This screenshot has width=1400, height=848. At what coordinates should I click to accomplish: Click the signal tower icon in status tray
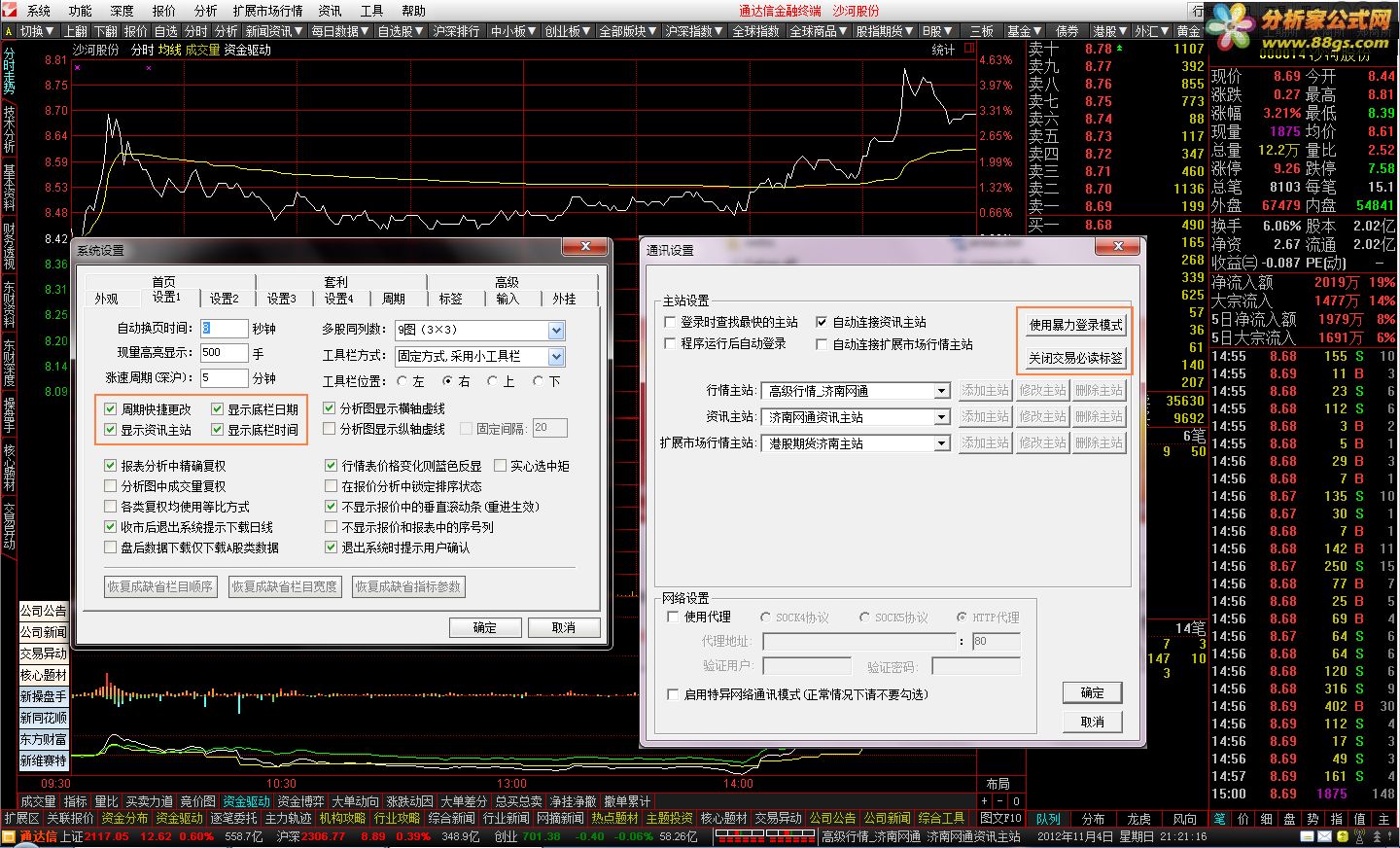[1359, 836]
